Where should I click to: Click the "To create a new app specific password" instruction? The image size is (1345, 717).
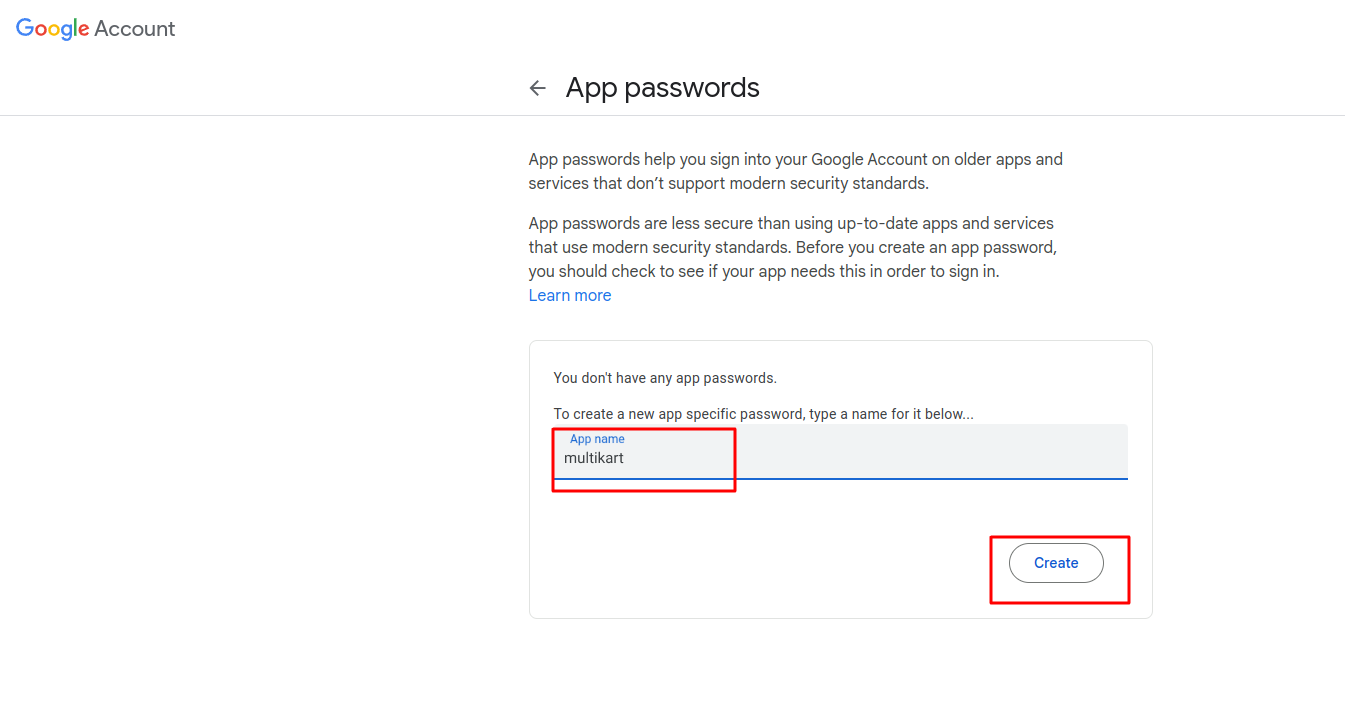763,414
